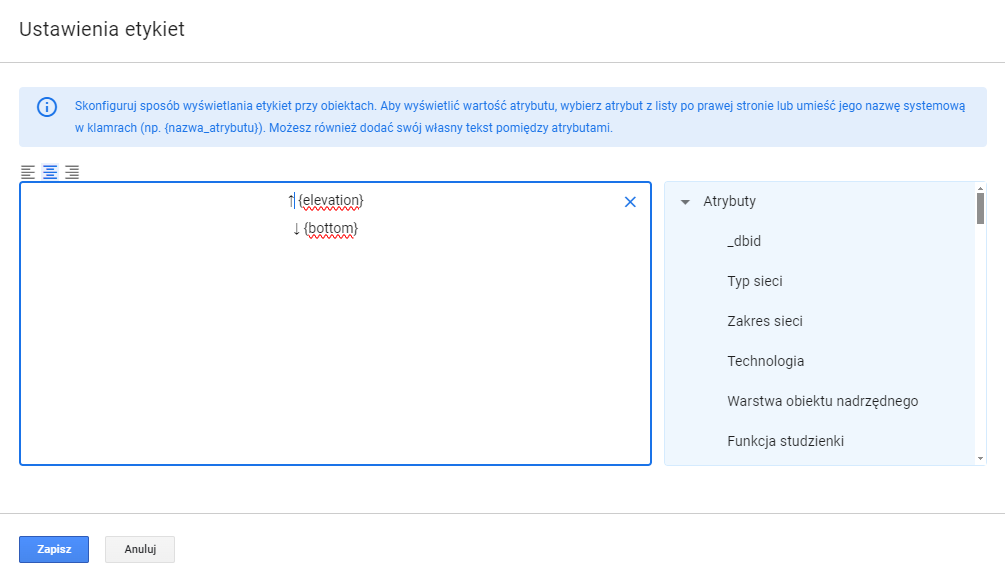
Task: Place the cursor on the {bottom} text
Action: pyautogui.click(x=331, y=229)
